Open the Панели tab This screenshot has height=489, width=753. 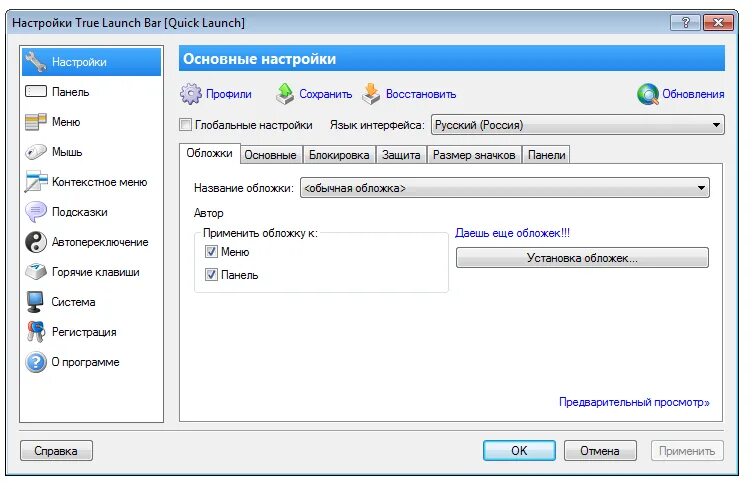[547, 155]
